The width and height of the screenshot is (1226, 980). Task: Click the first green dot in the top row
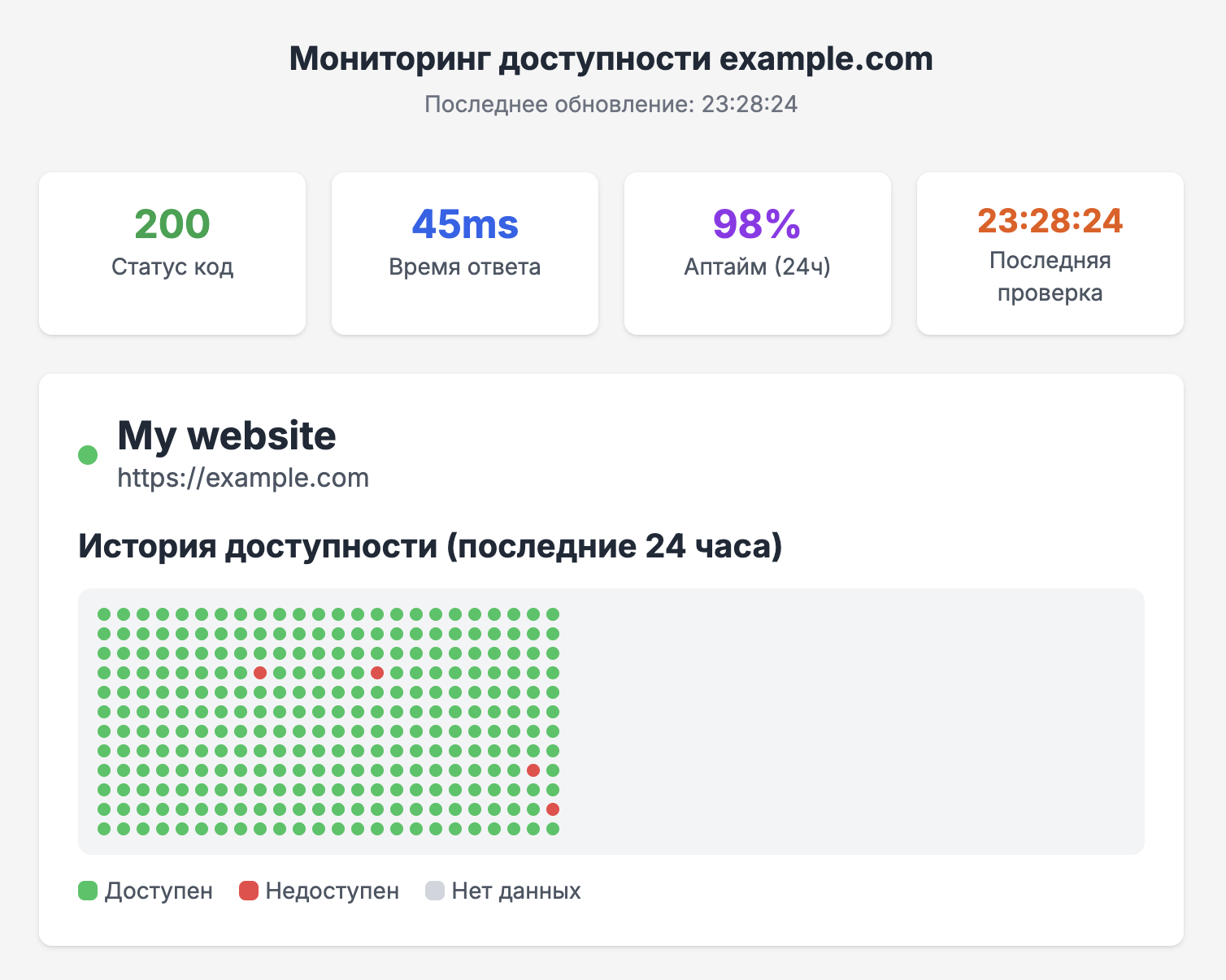[104, 614]
